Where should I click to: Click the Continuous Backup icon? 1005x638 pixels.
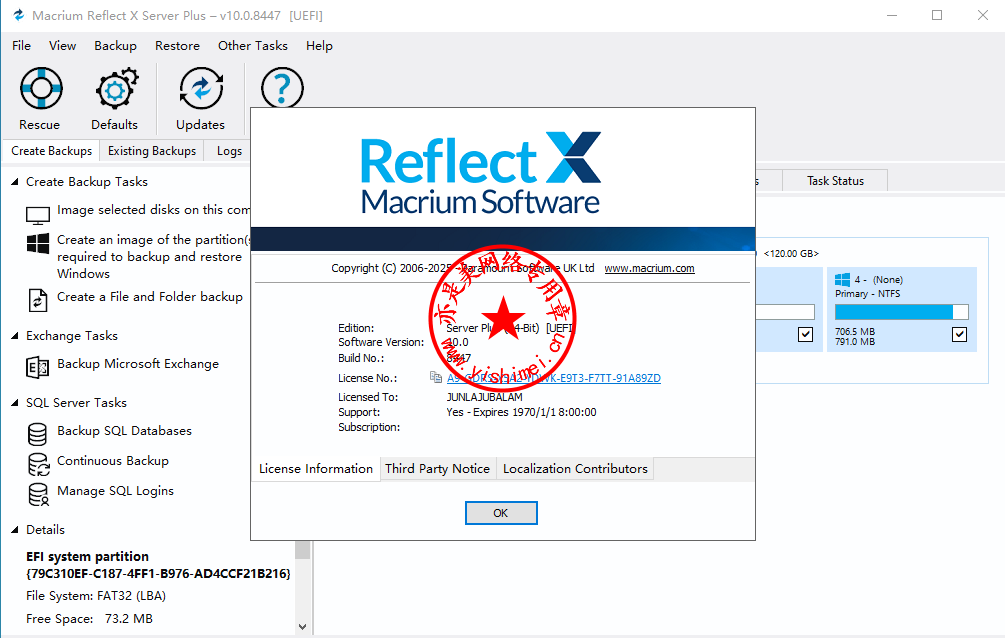click(x=38, y=464)
